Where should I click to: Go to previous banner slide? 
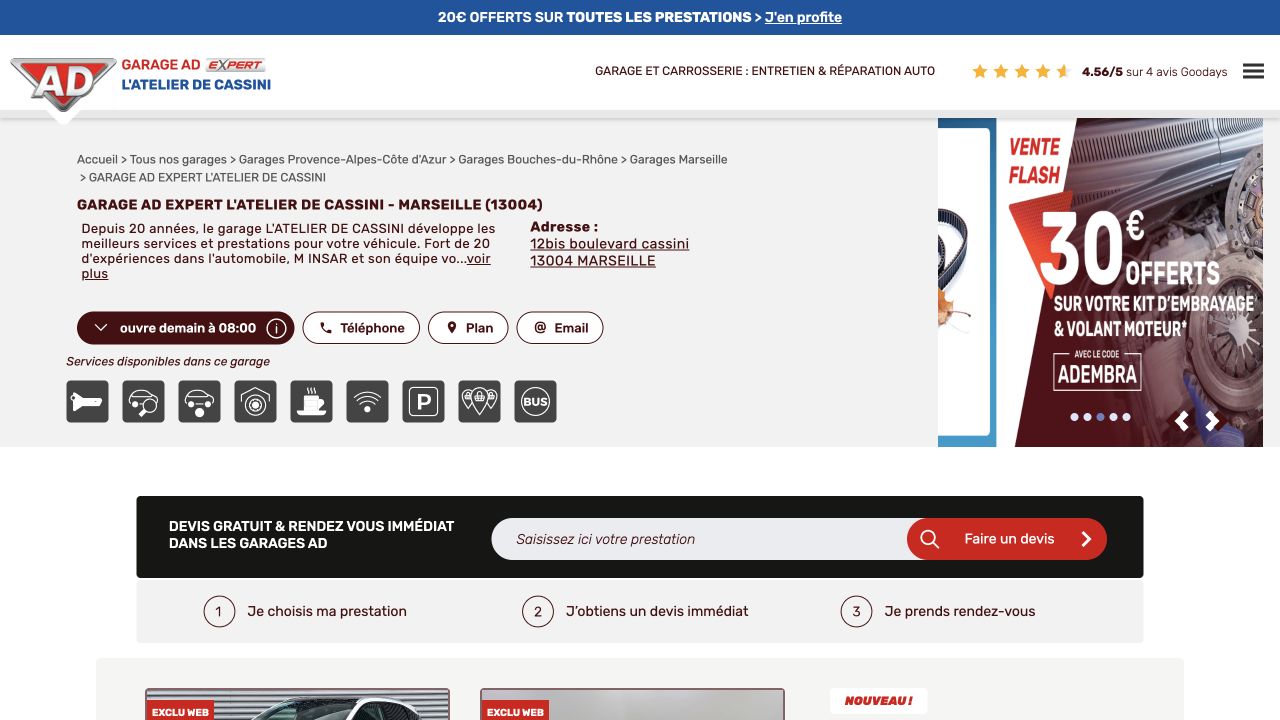(x=1182, y=421)
